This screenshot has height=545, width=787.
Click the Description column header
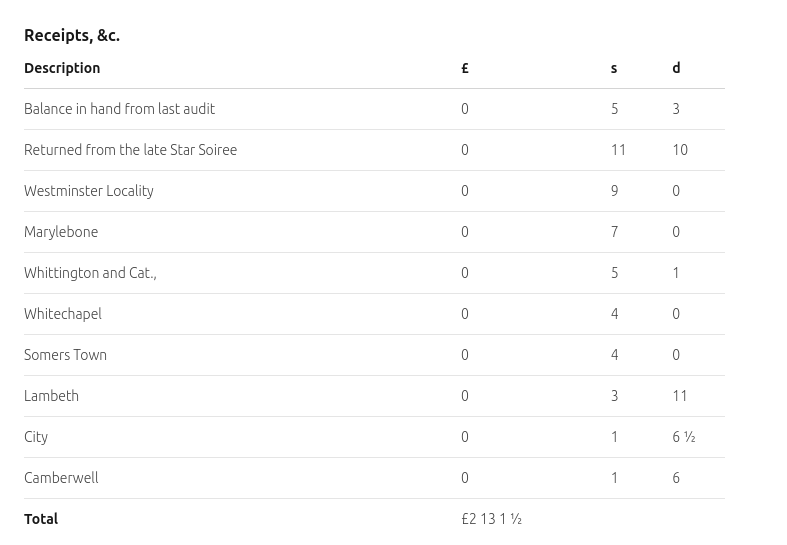(x=62, y=68)
